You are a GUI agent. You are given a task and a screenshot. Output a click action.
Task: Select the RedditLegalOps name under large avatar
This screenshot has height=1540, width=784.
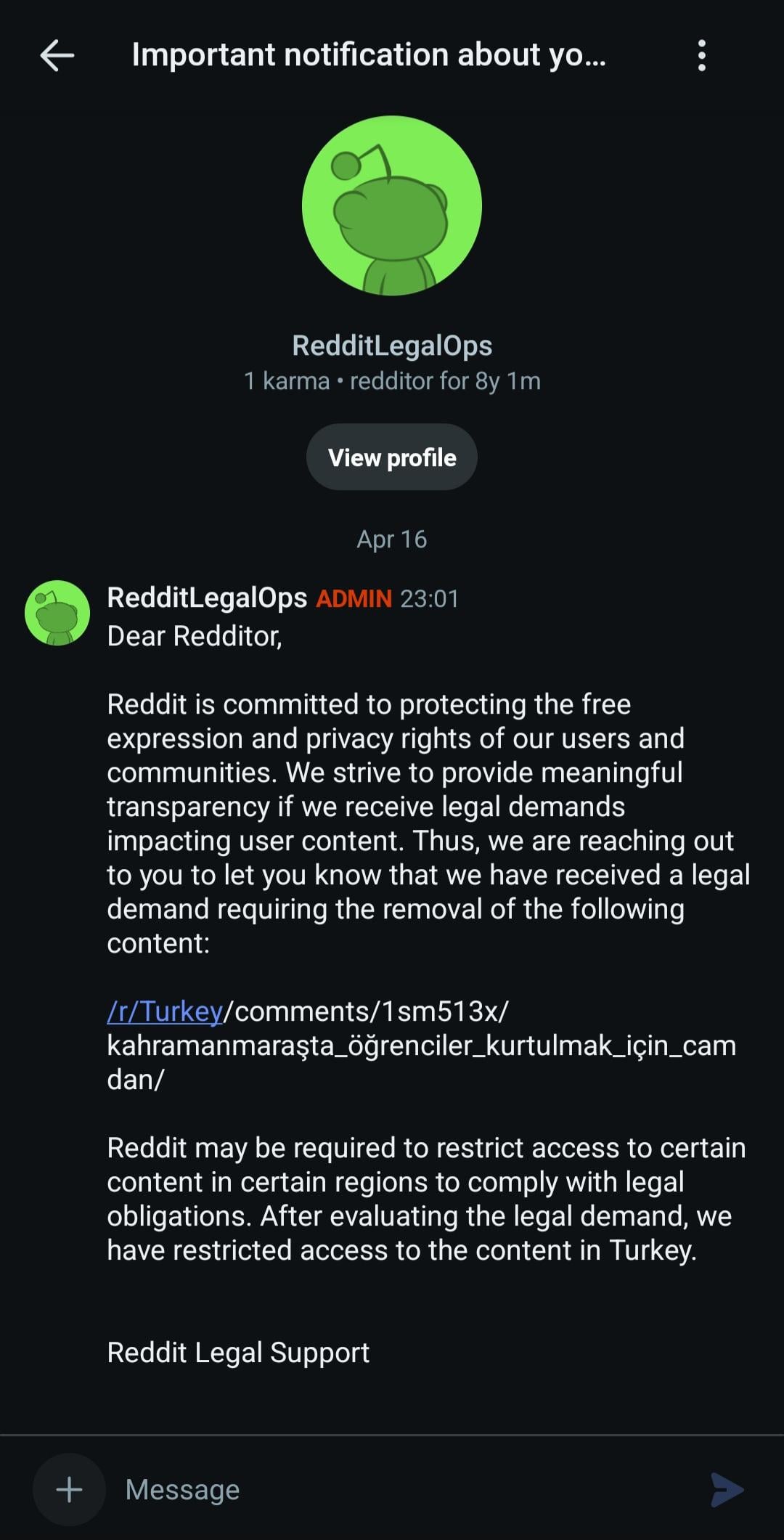tap(392, 346)
